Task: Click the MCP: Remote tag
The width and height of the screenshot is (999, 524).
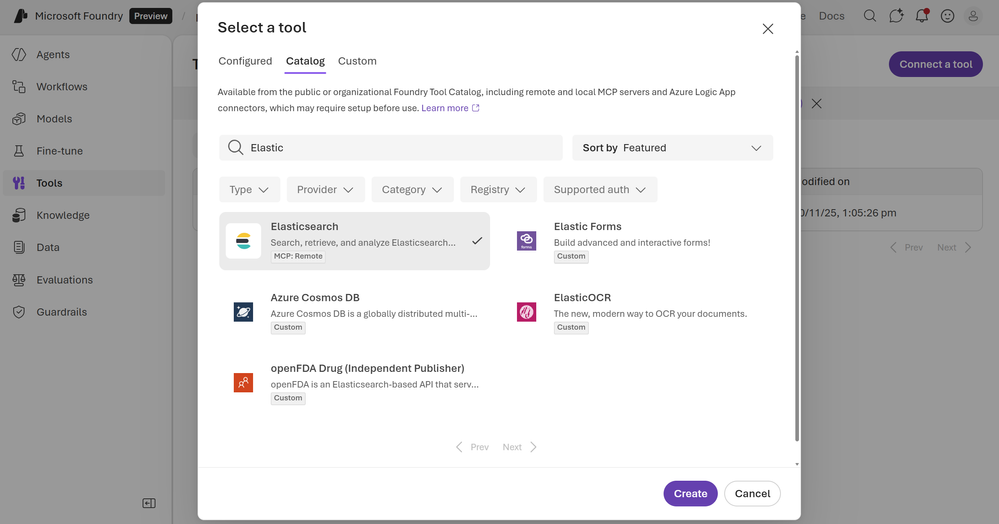Action: pyautogui.click(x=298, y=256)
